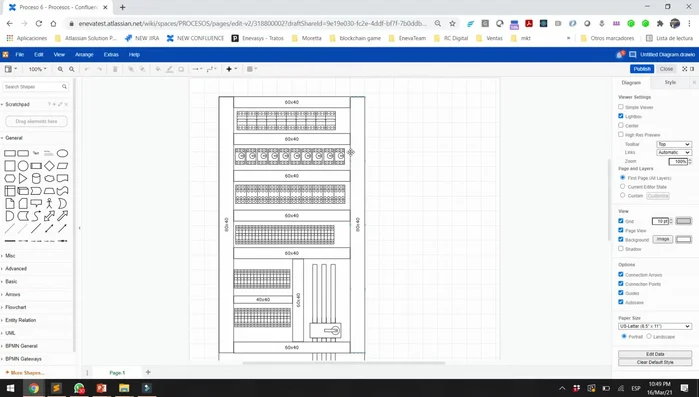
Task: Click magnifier icon in Search Shapes box
Action: (x=65, y=87)
